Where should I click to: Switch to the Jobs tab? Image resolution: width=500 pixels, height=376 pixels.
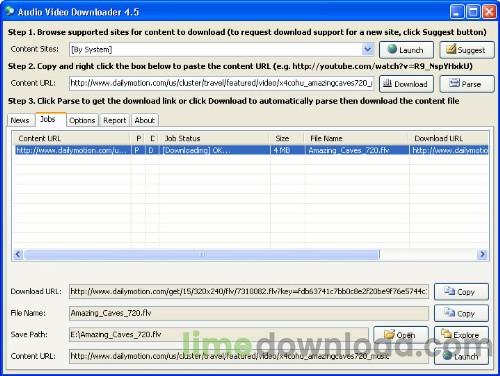pos(50,119)
